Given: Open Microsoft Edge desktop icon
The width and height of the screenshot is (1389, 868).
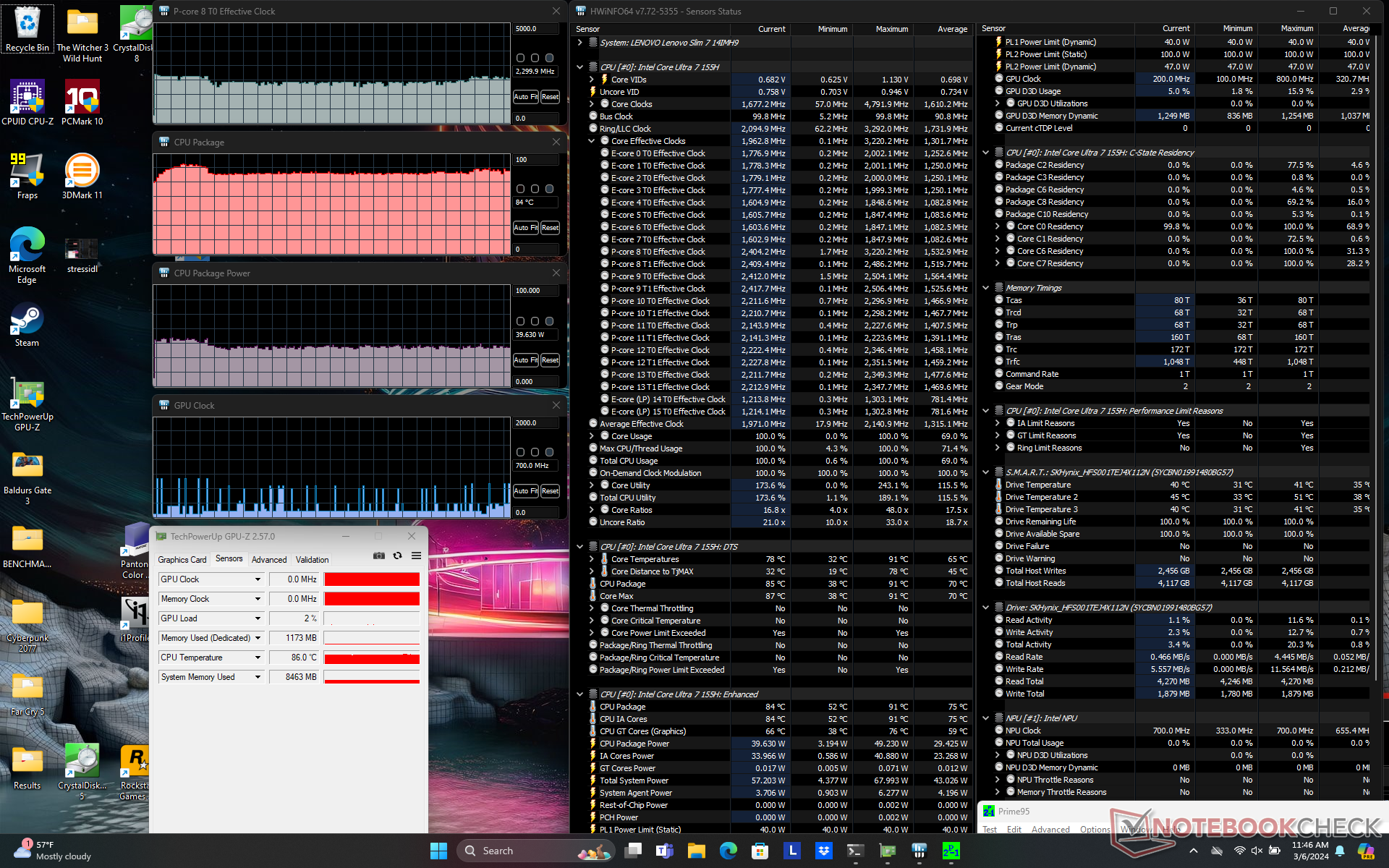Looking at the screenshot, I should 27,255.
